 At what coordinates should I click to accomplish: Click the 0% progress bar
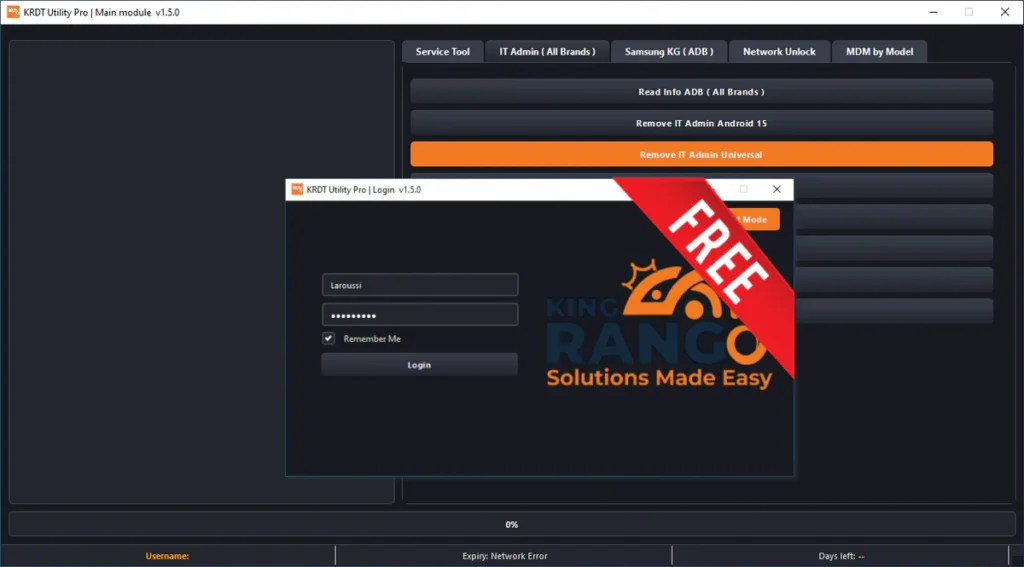(511, 524)
